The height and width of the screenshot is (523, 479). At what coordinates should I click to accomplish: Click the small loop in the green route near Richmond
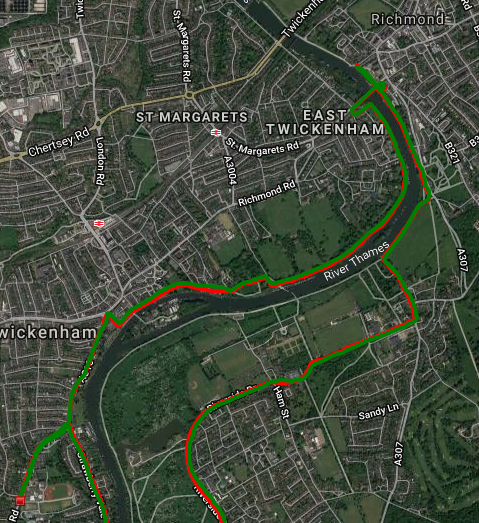[381, 86]
